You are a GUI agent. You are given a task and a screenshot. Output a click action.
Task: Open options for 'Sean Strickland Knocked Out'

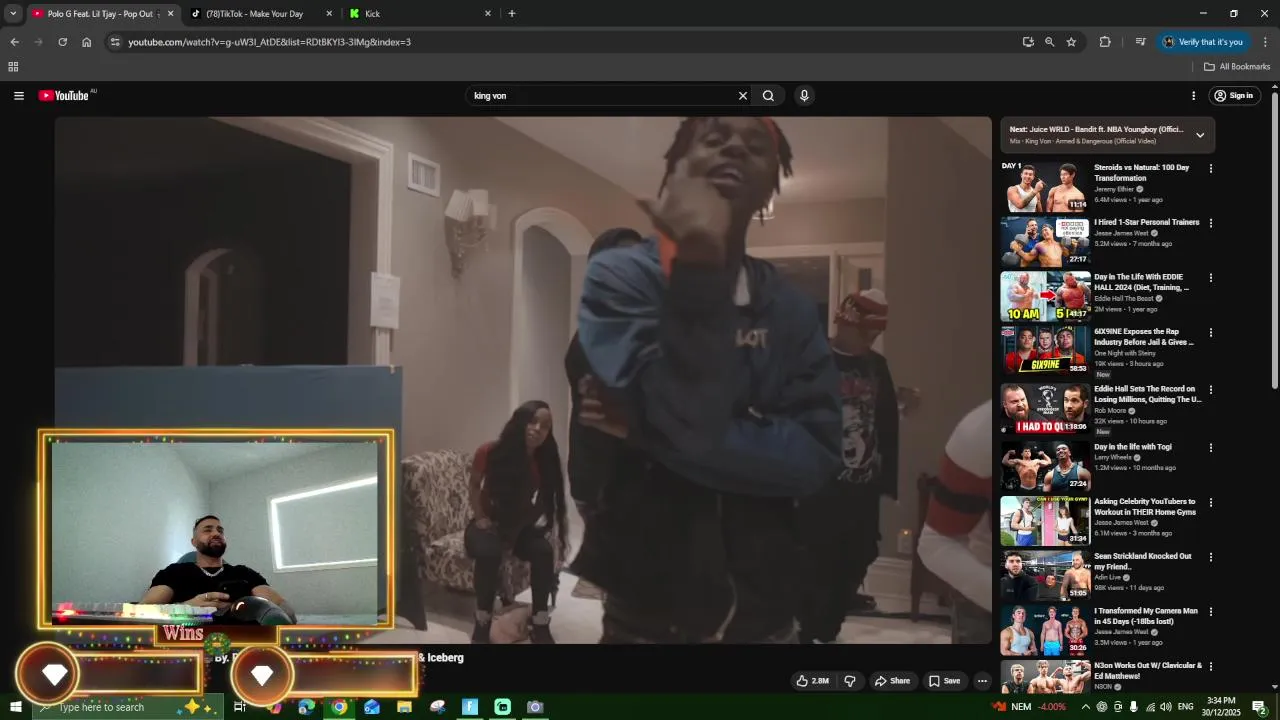tap(1211, 557)
